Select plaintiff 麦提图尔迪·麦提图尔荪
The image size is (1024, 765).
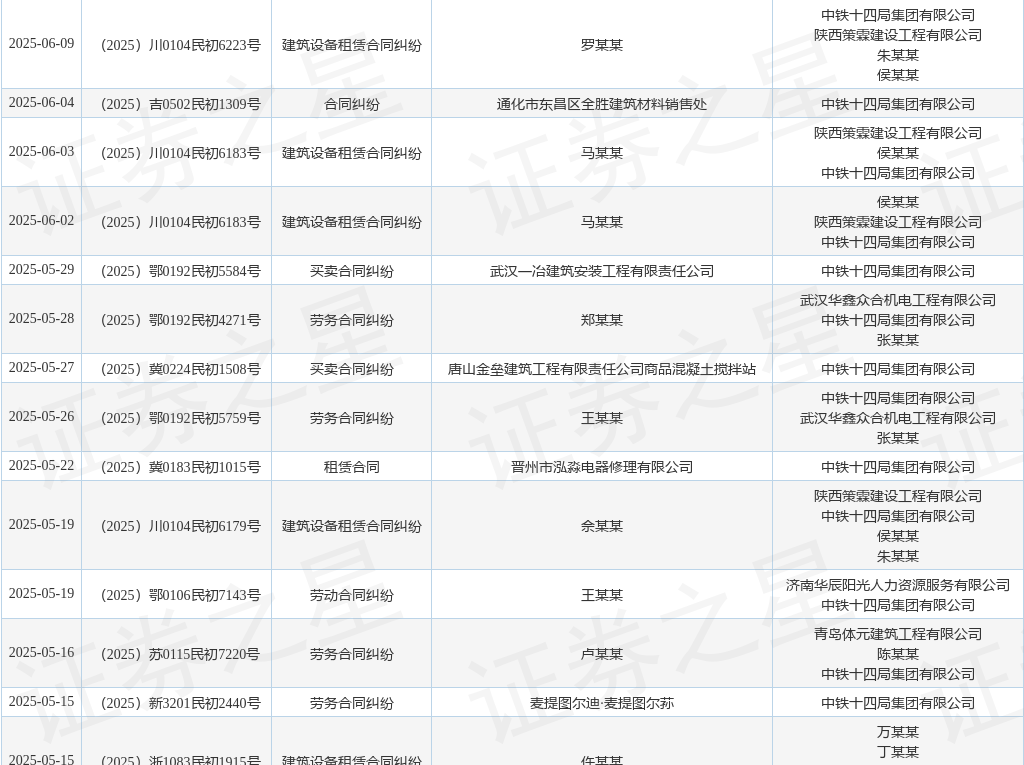tap(601, 703)
